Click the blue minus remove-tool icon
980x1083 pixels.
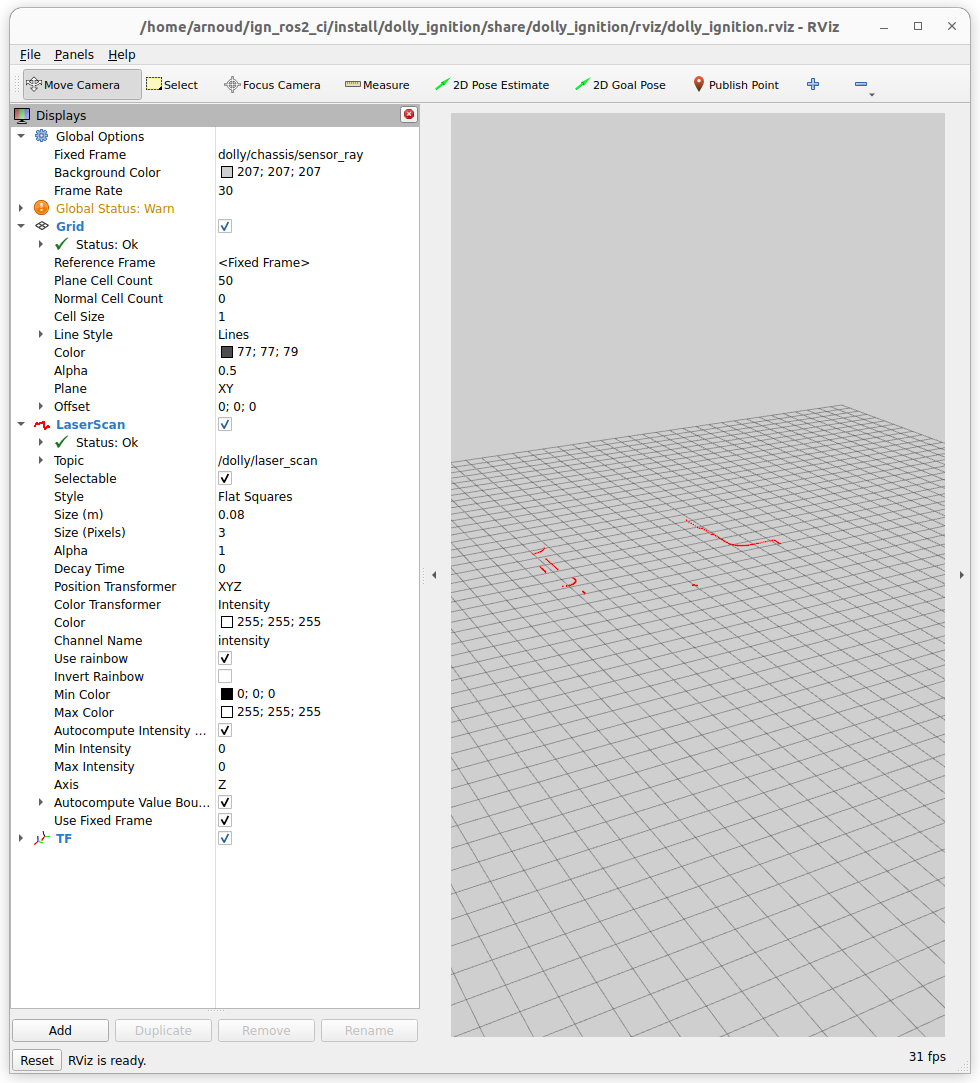861,85
